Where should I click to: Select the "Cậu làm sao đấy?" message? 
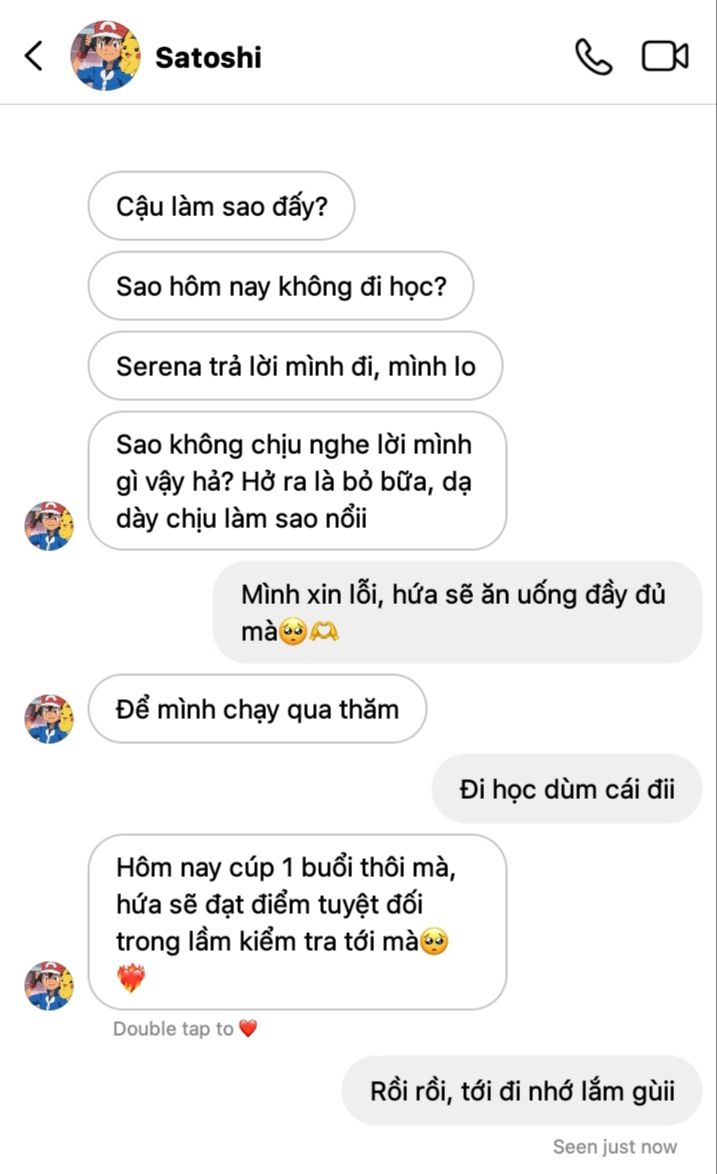point(221,206)
